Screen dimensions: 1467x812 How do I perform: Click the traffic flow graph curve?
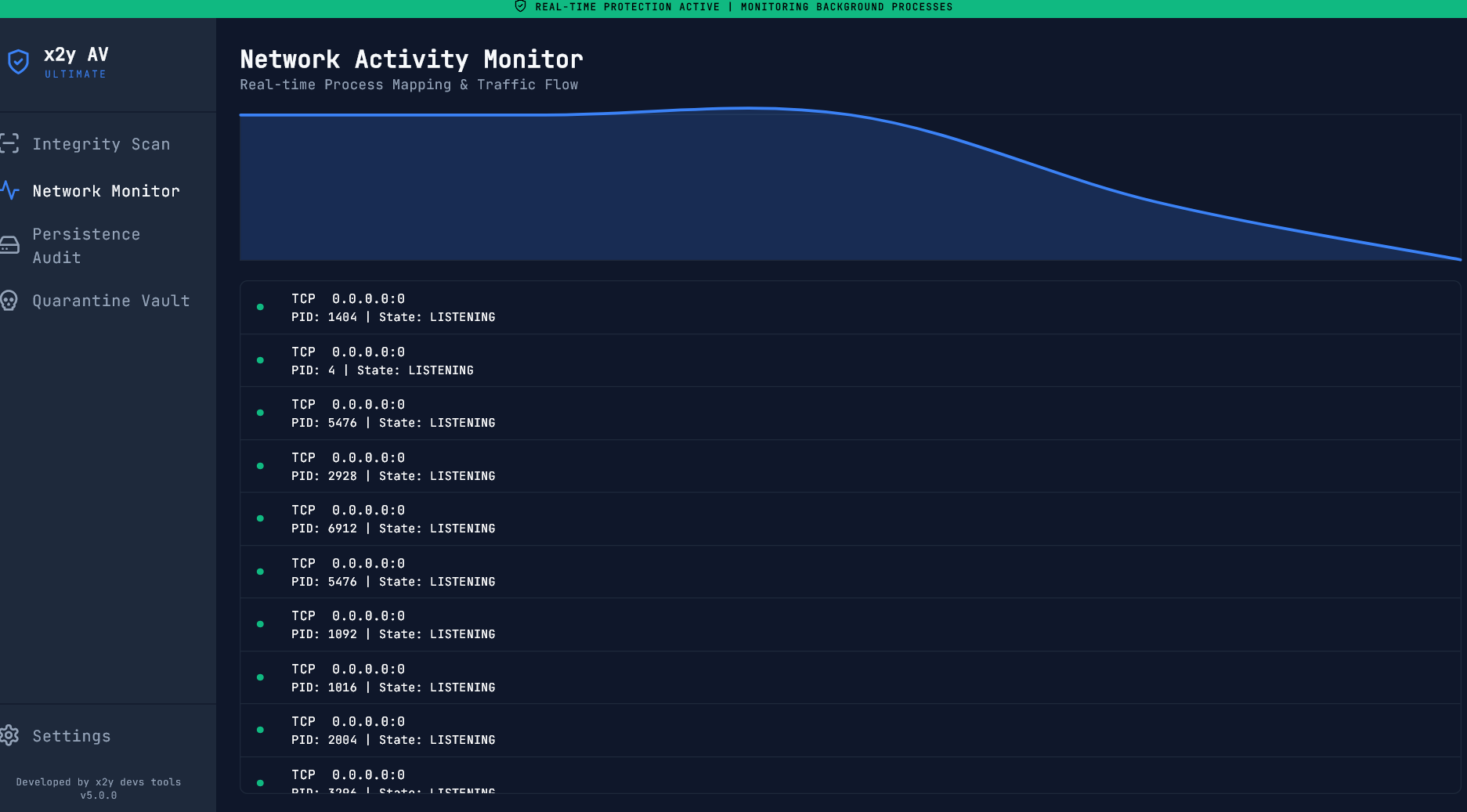coord(744,110)
